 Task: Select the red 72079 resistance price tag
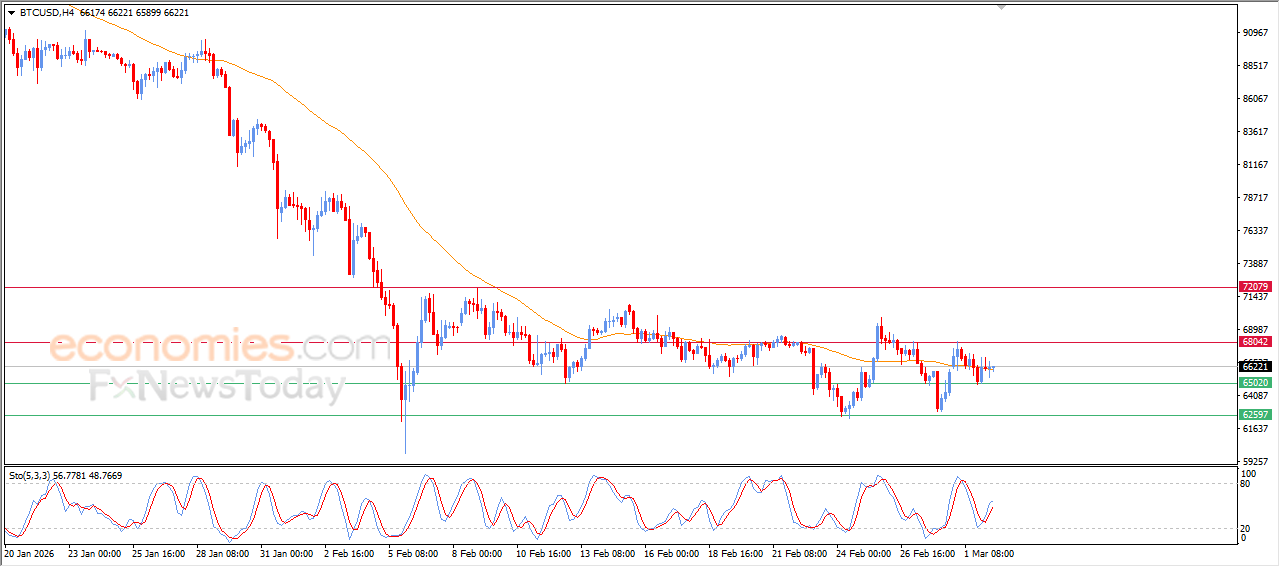tap(1255, 287)
